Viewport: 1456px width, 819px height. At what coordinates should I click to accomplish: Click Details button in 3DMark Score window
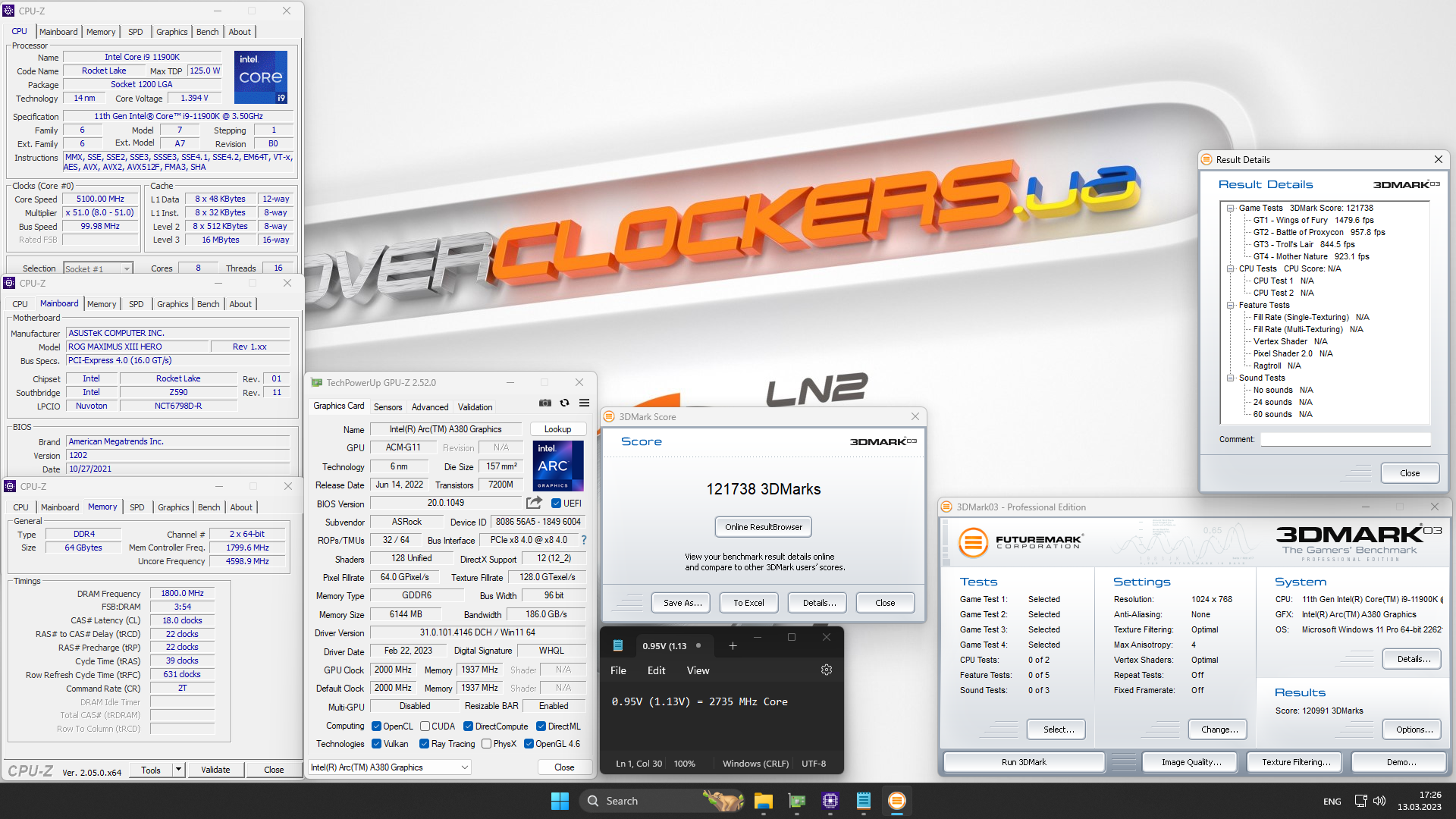coord(818,603)
